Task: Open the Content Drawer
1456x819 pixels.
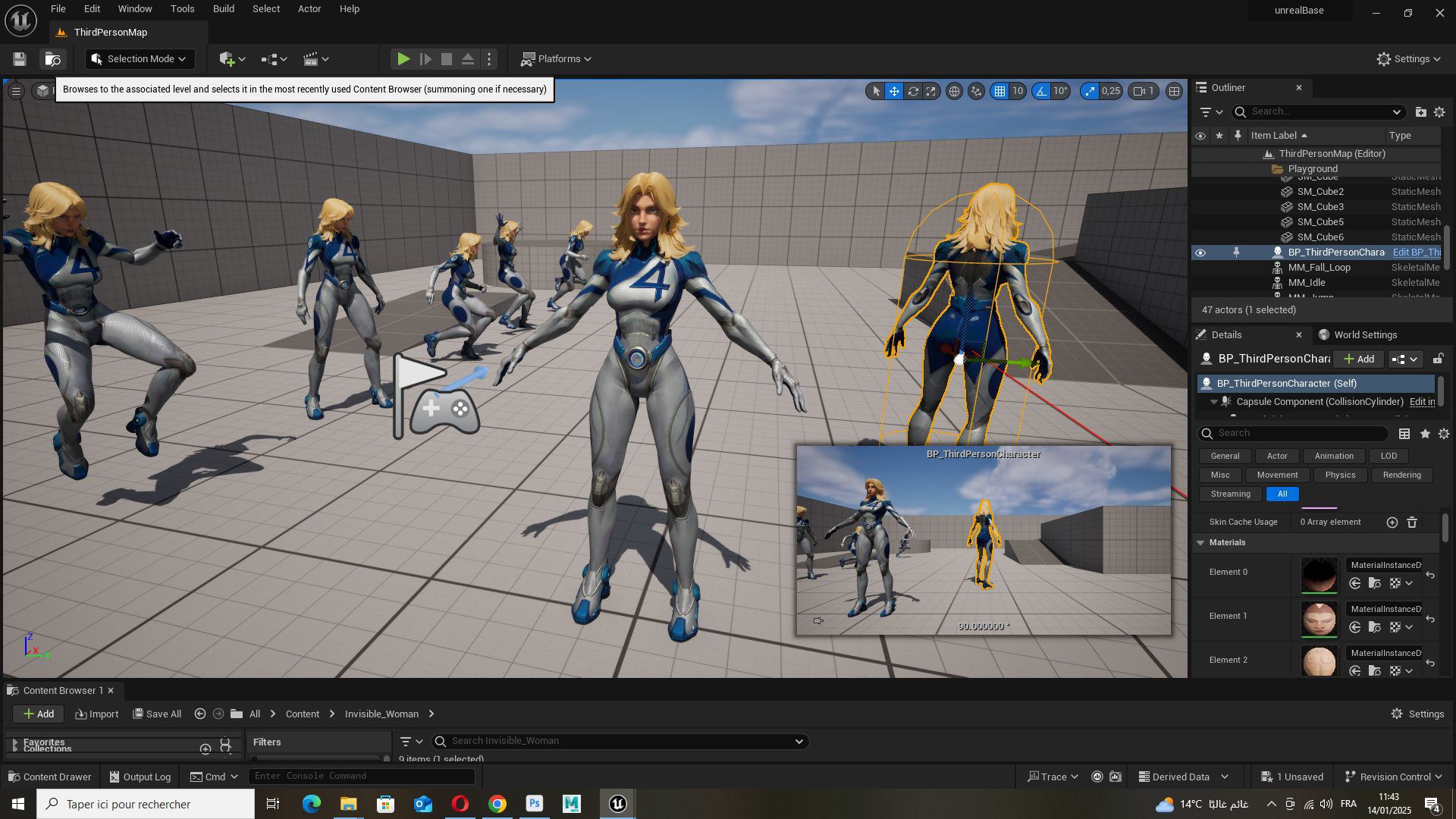Action: (x=49, y=777)
